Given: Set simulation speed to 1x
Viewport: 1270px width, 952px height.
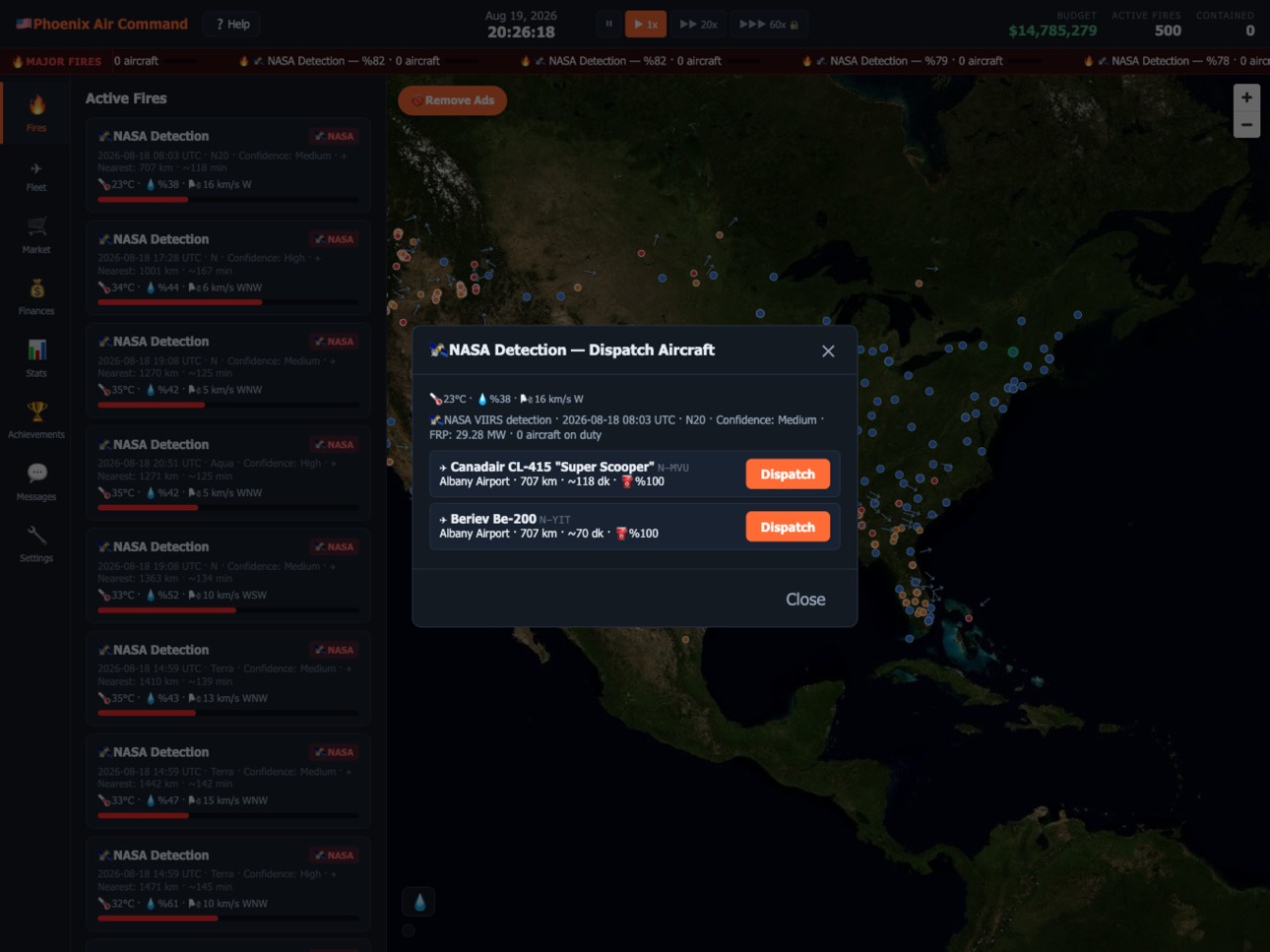Looking at the screenshot, I should click(x=646, y=24).
